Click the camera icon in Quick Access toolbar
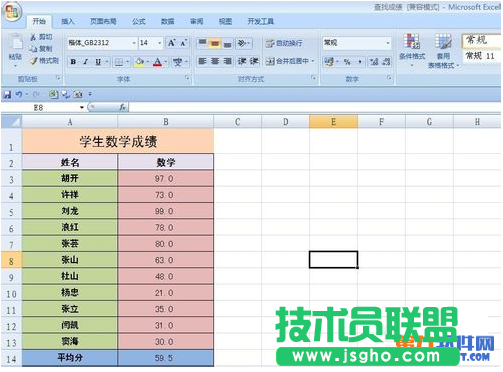 (x=78, y=95)
